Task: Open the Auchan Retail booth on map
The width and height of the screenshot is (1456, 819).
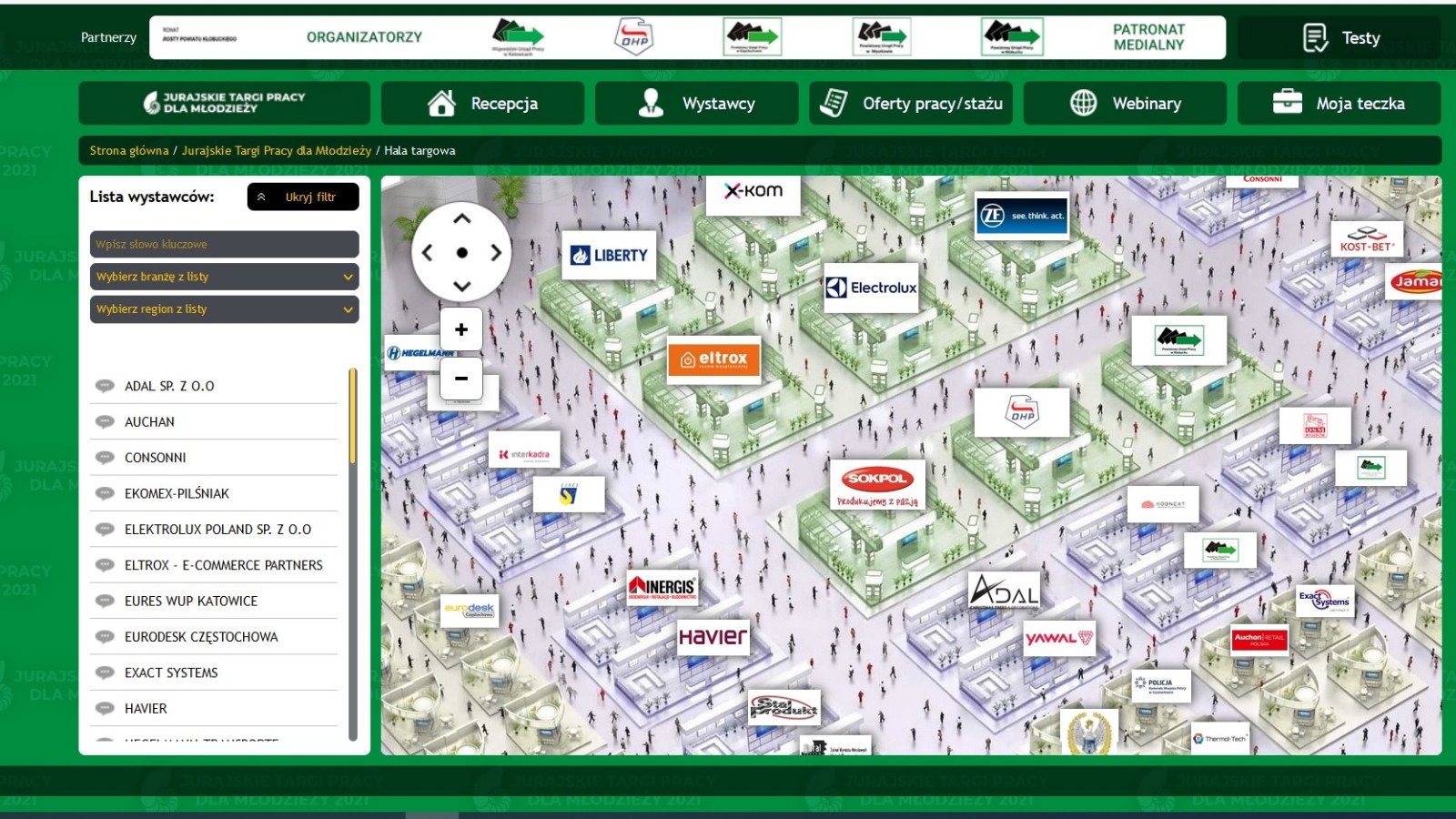Action: coord(1260,638)
